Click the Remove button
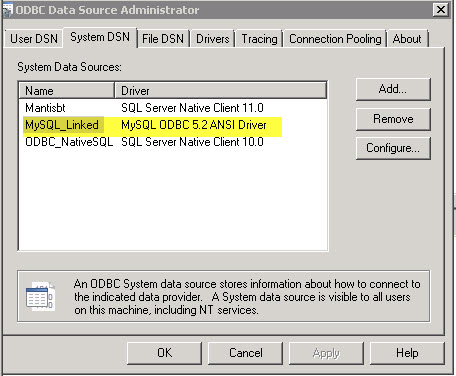The width and height of the screenshot is (456, 376). (393, 119)
